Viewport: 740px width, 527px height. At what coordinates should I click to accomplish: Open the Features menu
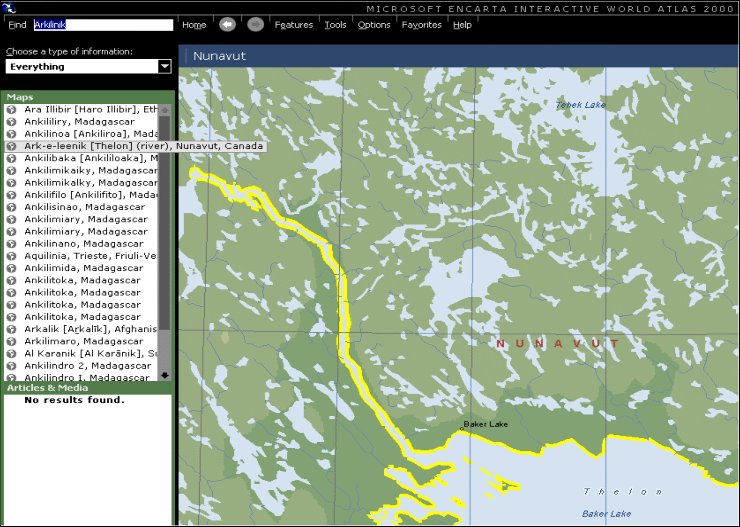pyautogui.click(x=294, y=25)
